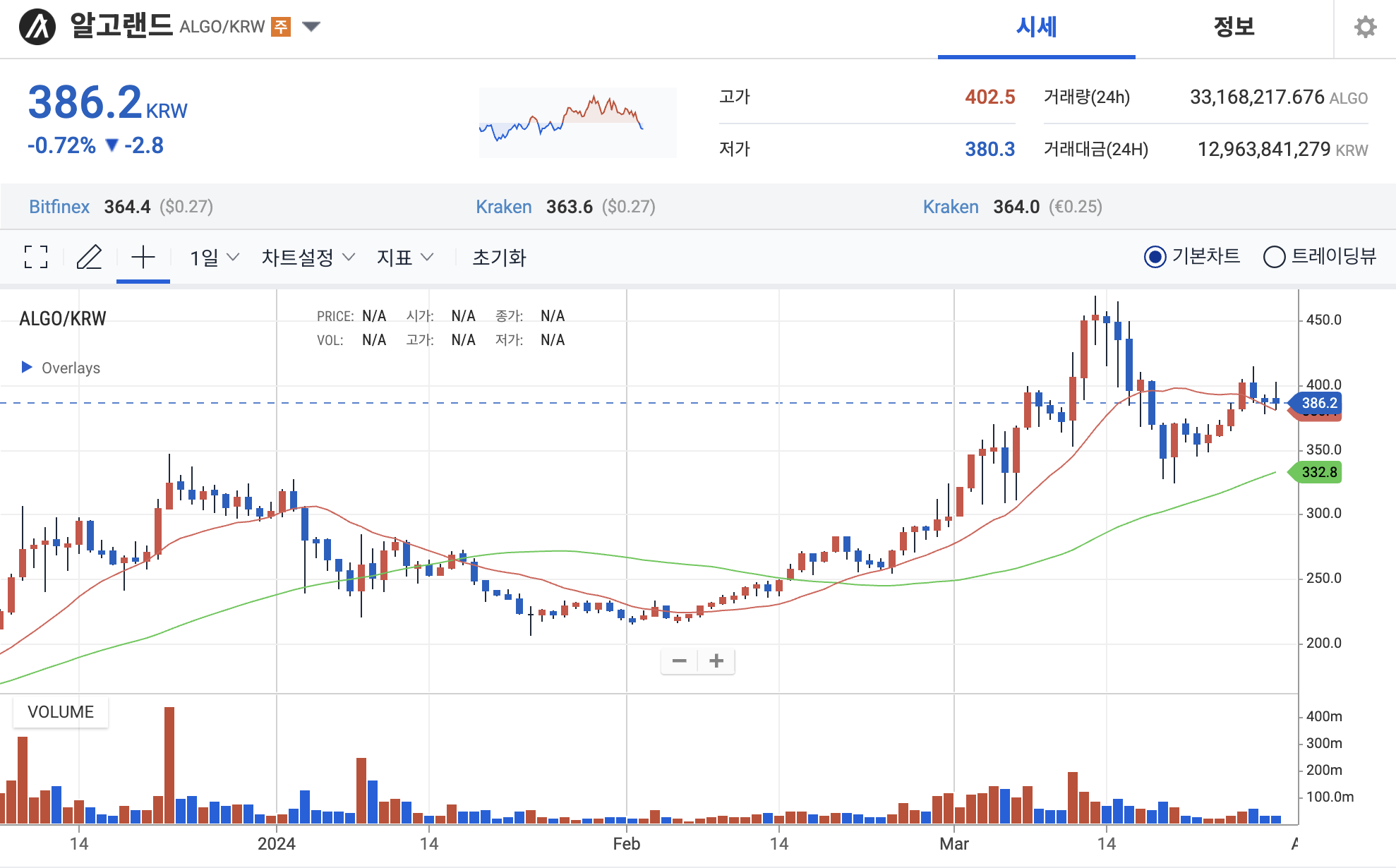
Task: Select the pencil drawing tool
Action: (x=89, y=257)
